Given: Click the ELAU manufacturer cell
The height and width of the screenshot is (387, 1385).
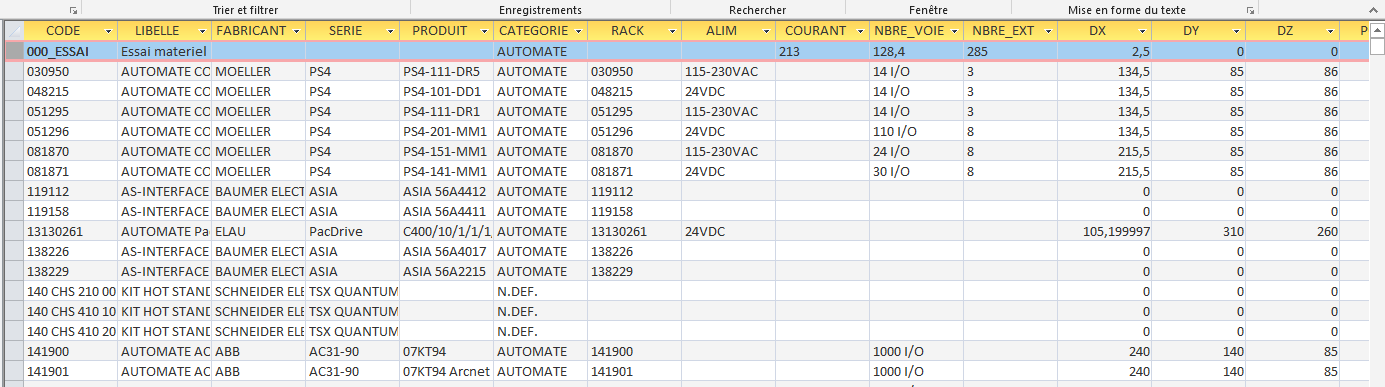Looking at the screenshot, I should tap(258, 231).
